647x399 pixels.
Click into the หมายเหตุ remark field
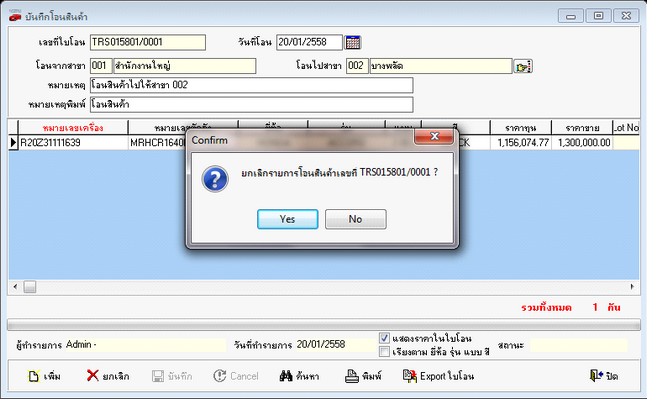252,85
